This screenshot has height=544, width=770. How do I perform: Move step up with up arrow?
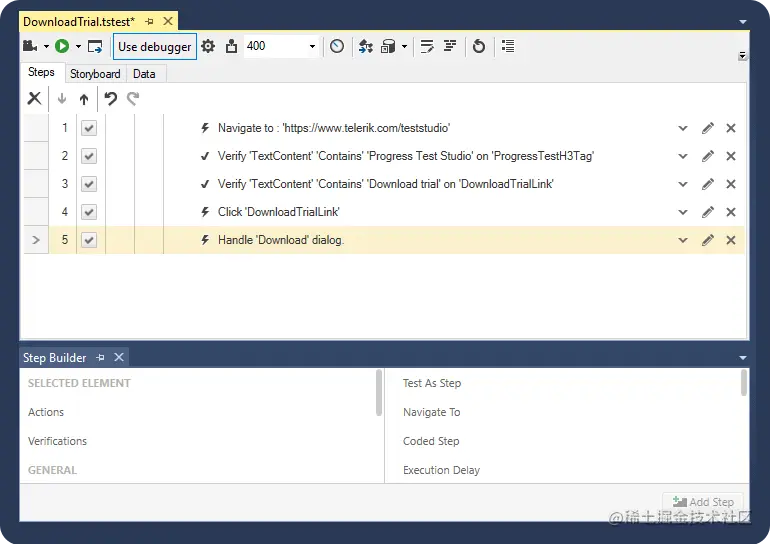click(x=84, y=99)
